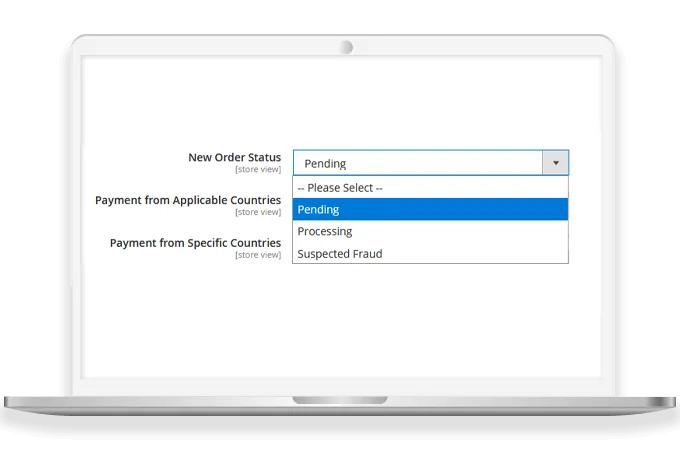Click [store view] under New Order Status

(258, 170)
